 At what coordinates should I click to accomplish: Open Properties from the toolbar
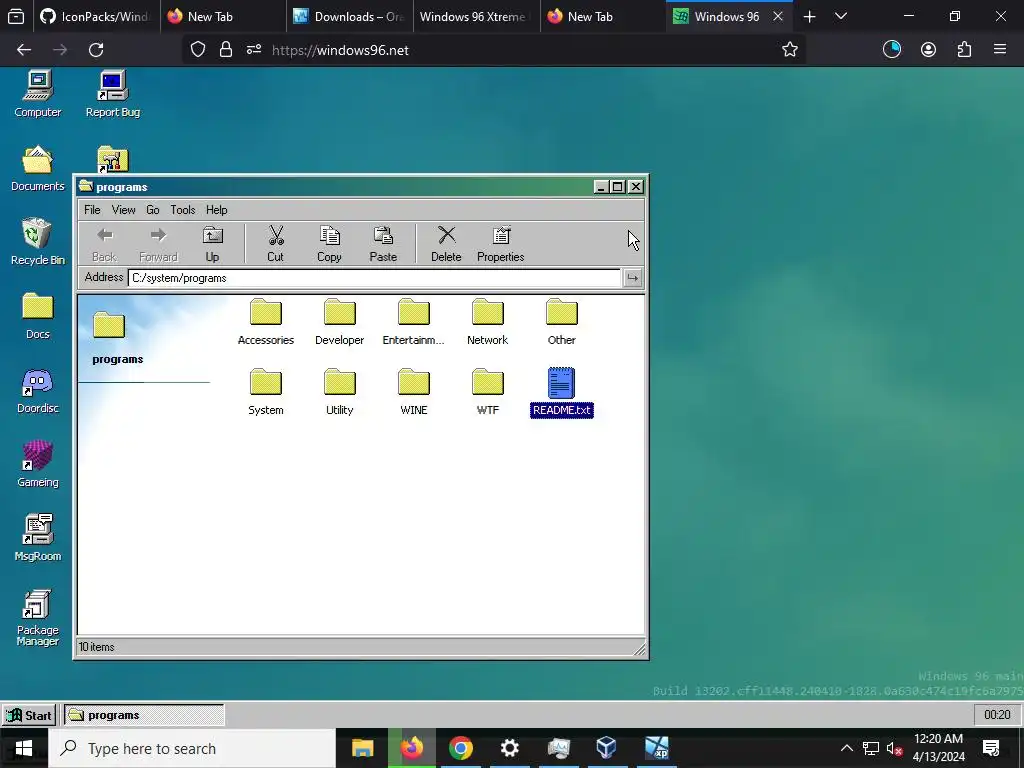click(x=500, y=244)
